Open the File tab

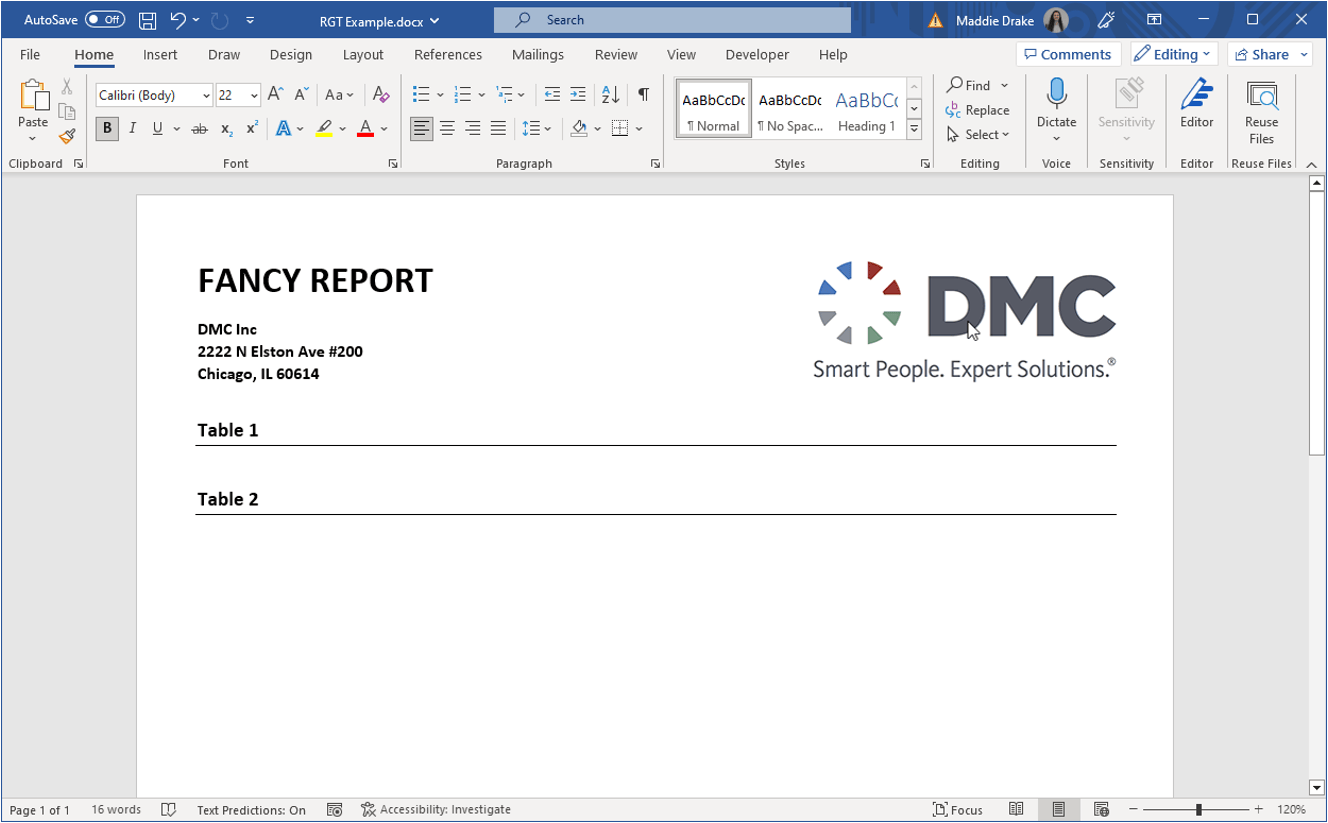pos(30,55)
